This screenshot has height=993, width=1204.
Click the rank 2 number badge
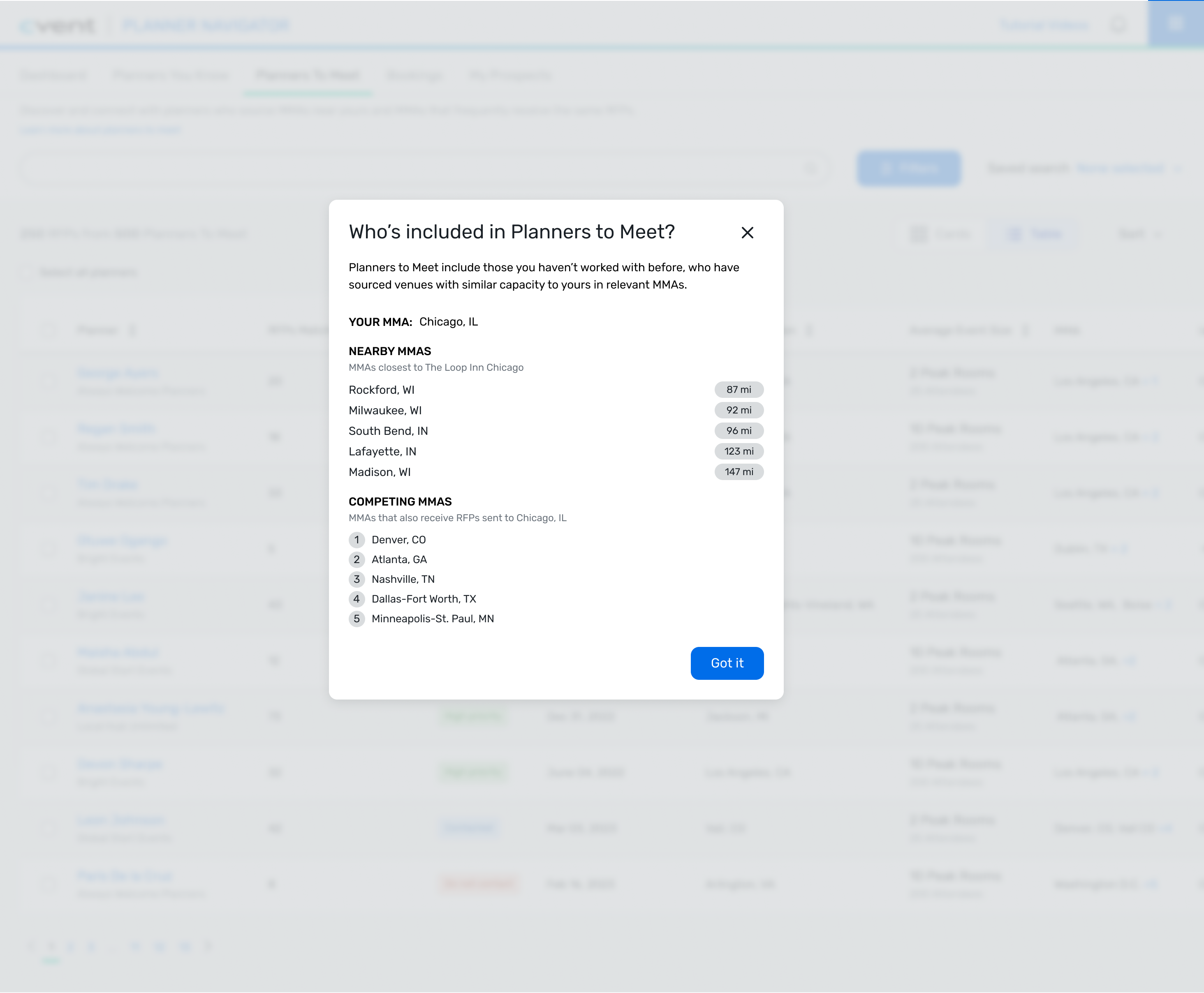(x=357, y=559)
